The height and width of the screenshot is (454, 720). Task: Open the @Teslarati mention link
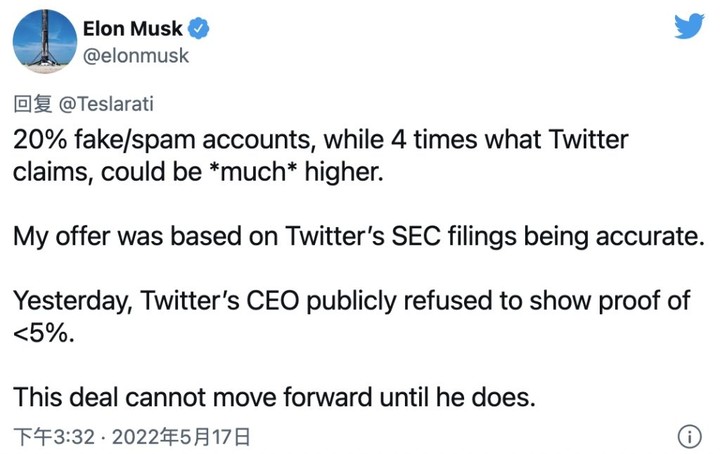[105, 103]
